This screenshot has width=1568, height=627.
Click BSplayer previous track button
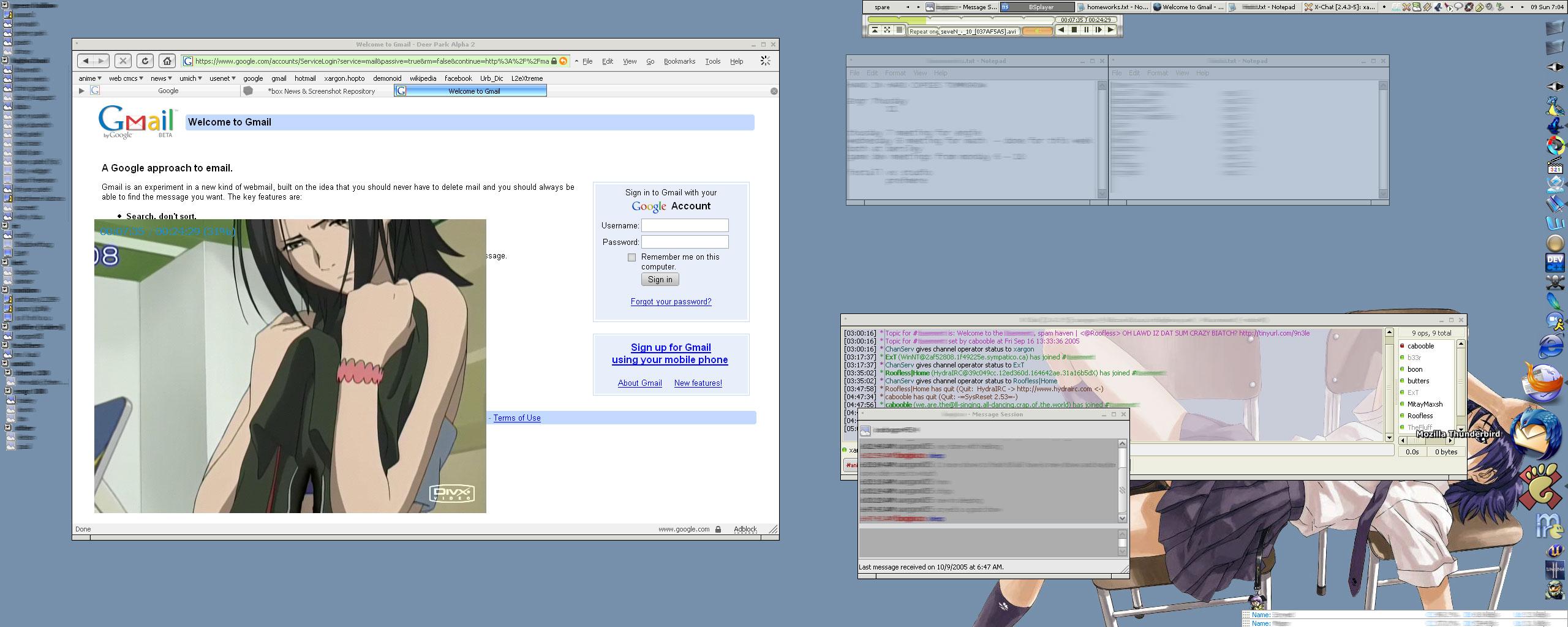(1061, 30)
